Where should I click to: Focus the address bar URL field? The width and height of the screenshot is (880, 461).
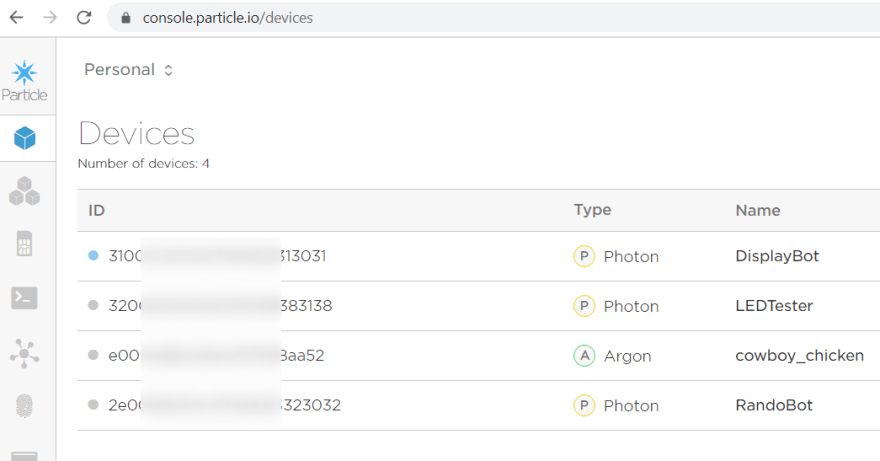pos(494,18)
